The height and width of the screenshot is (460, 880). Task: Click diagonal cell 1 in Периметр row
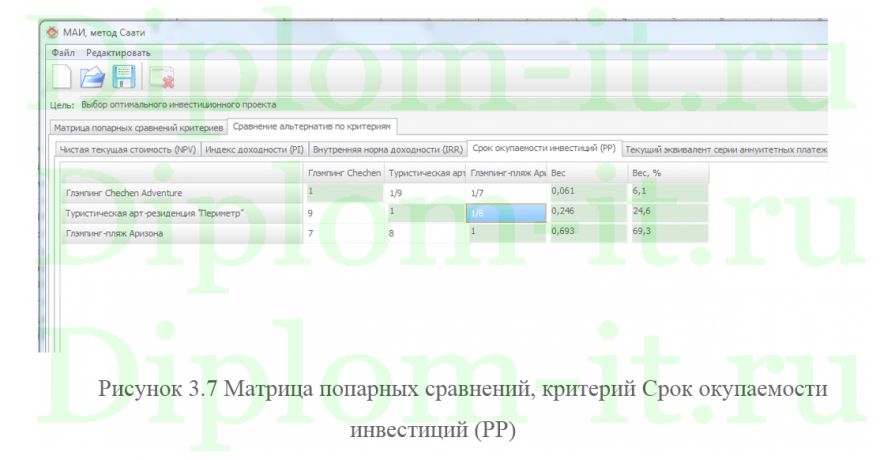[425, 212]
